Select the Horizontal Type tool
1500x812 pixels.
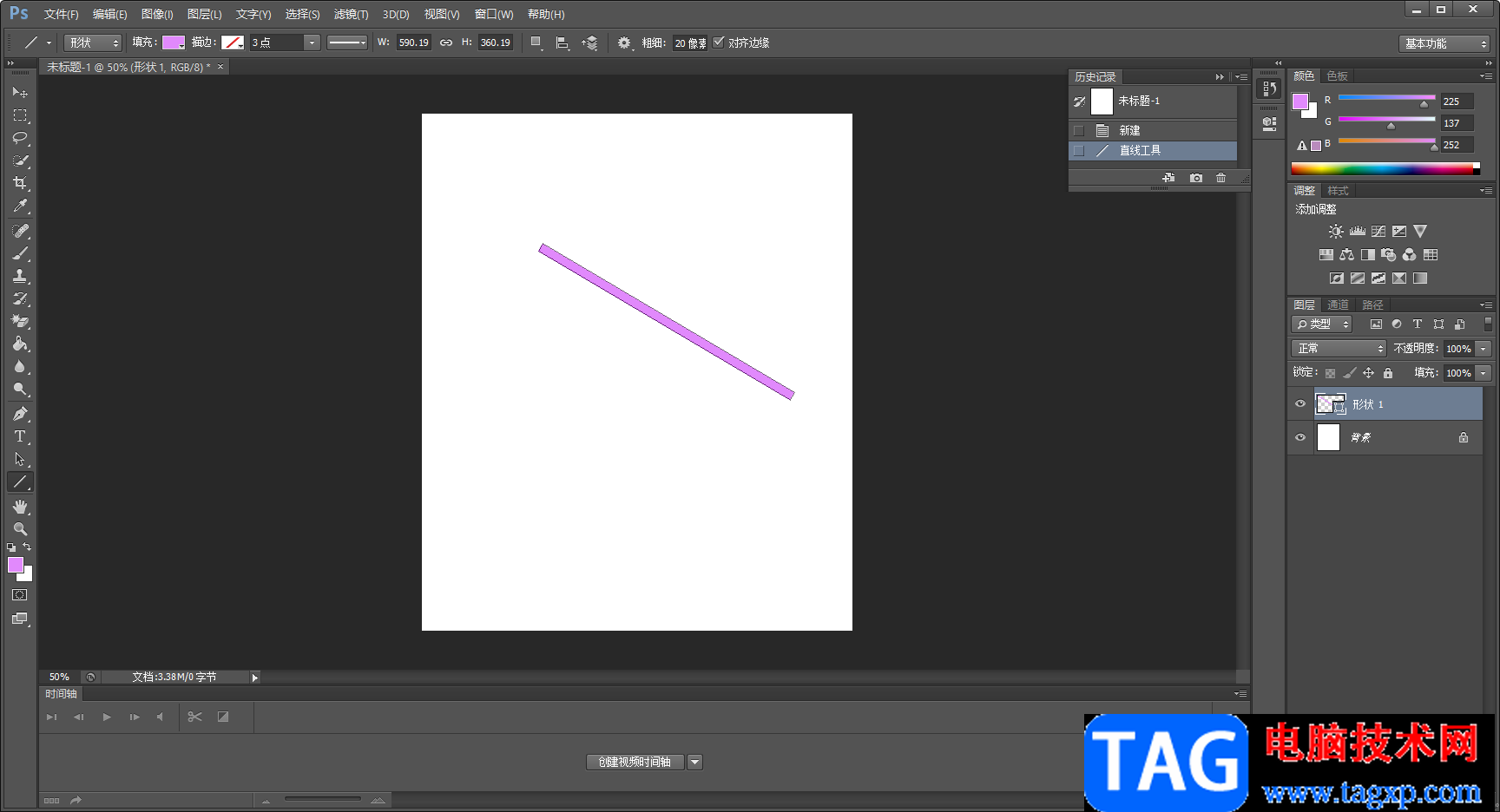pos(20,436)
